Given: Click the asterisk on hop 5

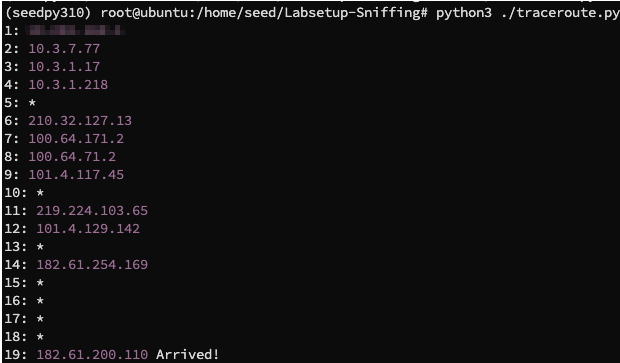Looking at the screenshot, I should click(32, 103).
